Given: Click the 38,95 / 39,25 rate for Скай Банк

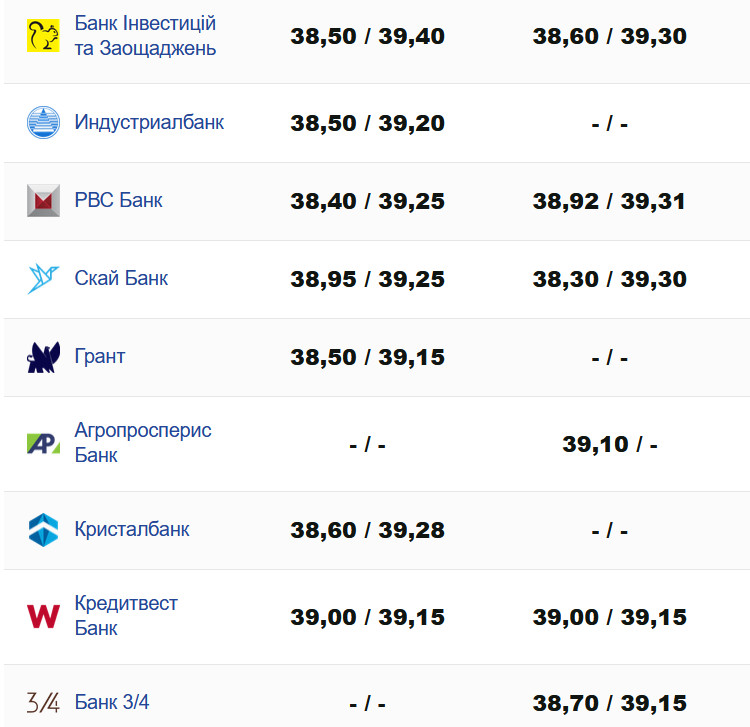Looking at the screenshot, I should pos(367,279).
